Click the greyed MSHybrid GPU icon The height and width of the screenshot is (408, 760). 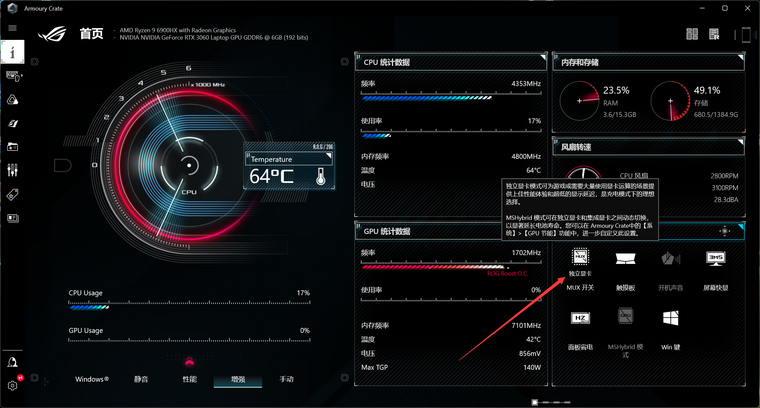[x=625, y=316]
